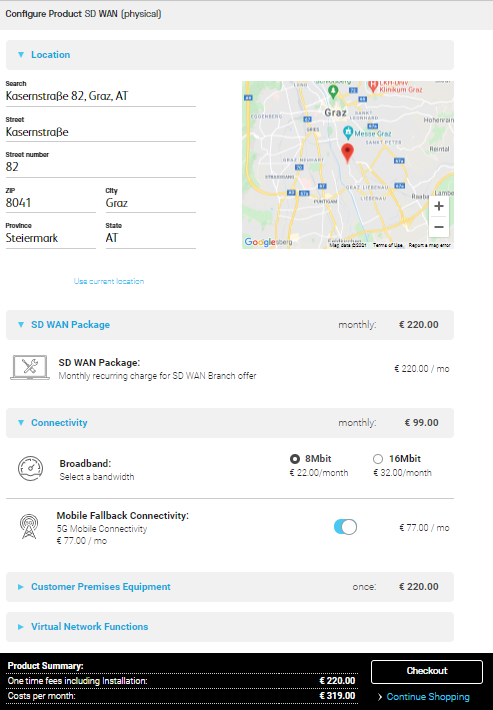Click the Google logo on the map
Screen dimensions: 493x710
(260, 242)
